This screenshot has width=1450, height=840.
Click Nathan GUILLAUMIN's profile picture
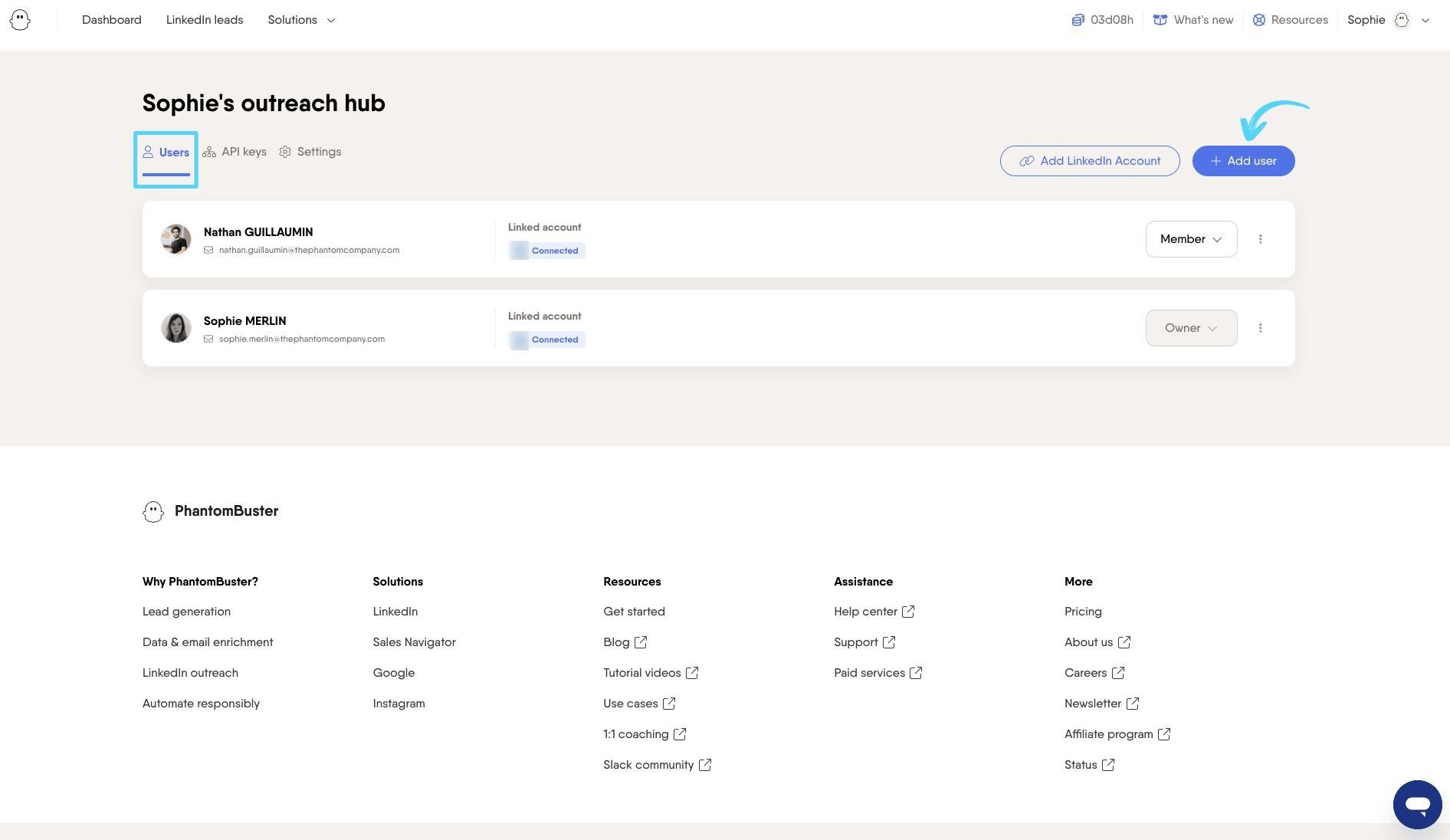tap(176, 239)
